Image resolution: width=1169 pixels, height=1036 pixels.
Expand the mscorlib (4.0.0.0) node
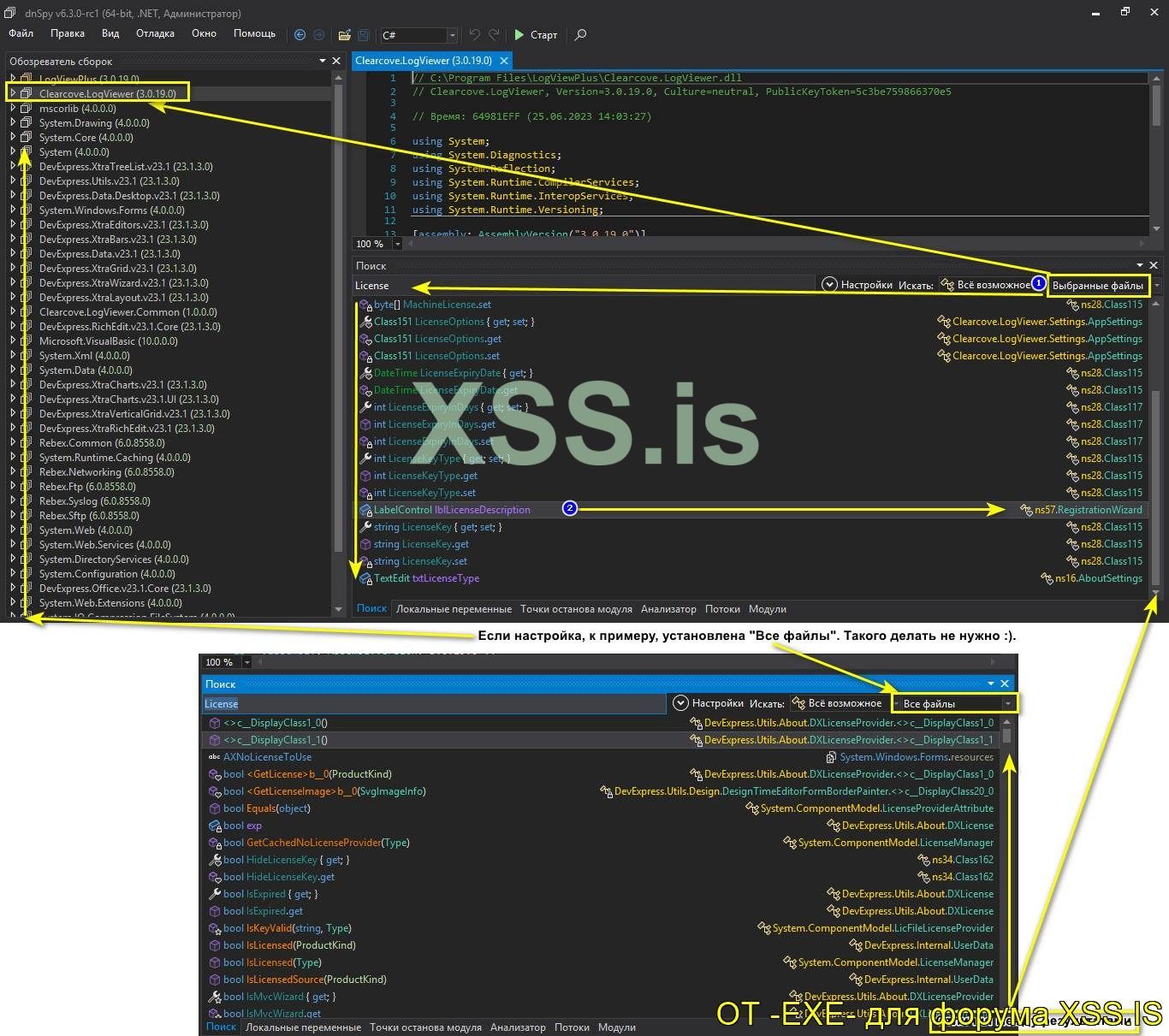13,109
